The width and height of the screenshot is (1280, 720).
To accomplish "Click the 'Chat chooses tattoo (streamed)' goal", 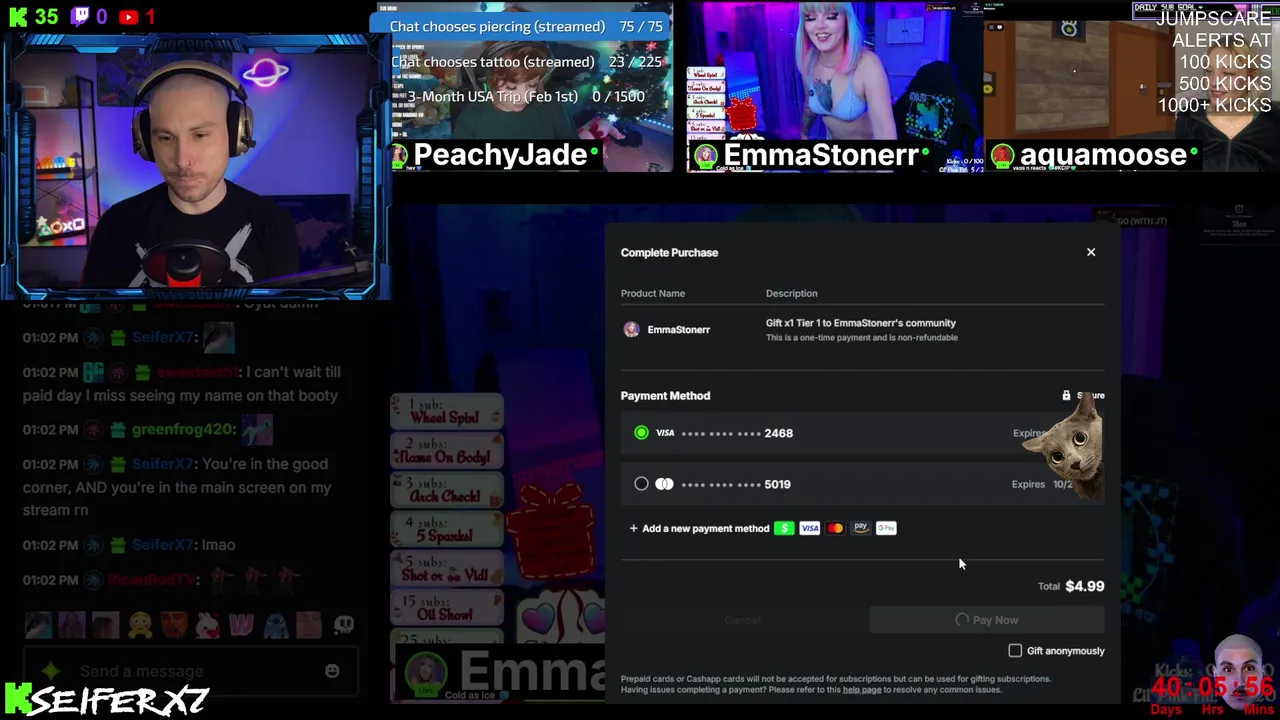I will 492,62.
